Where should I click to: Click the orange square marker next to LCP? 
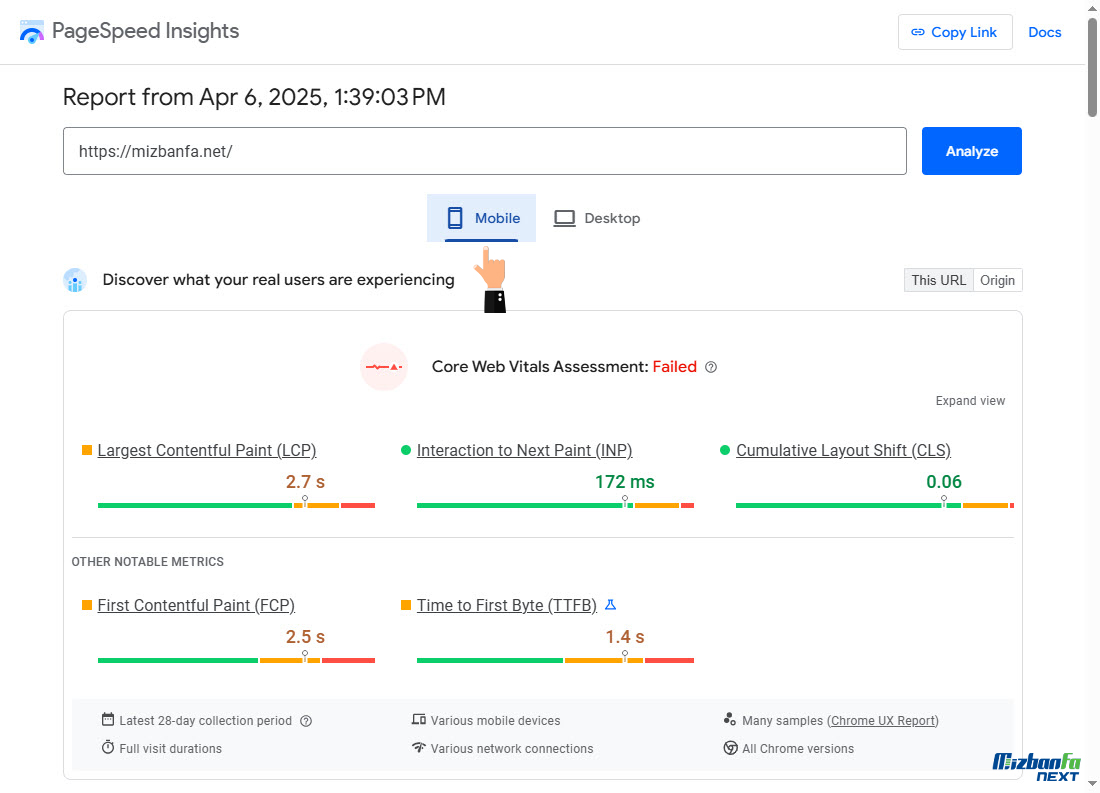pos(87,450)
